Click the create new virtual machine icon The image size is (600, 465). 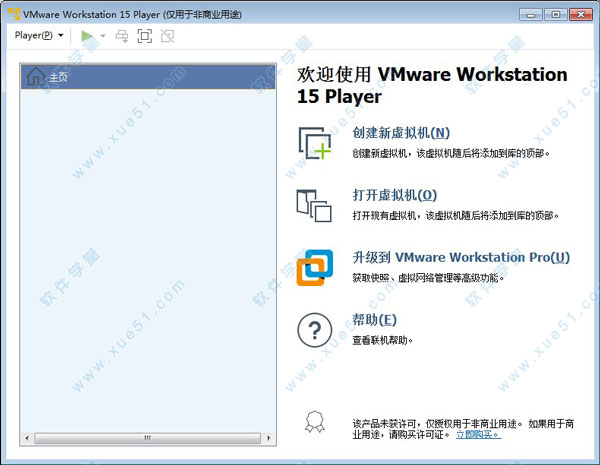click(315, 143)
